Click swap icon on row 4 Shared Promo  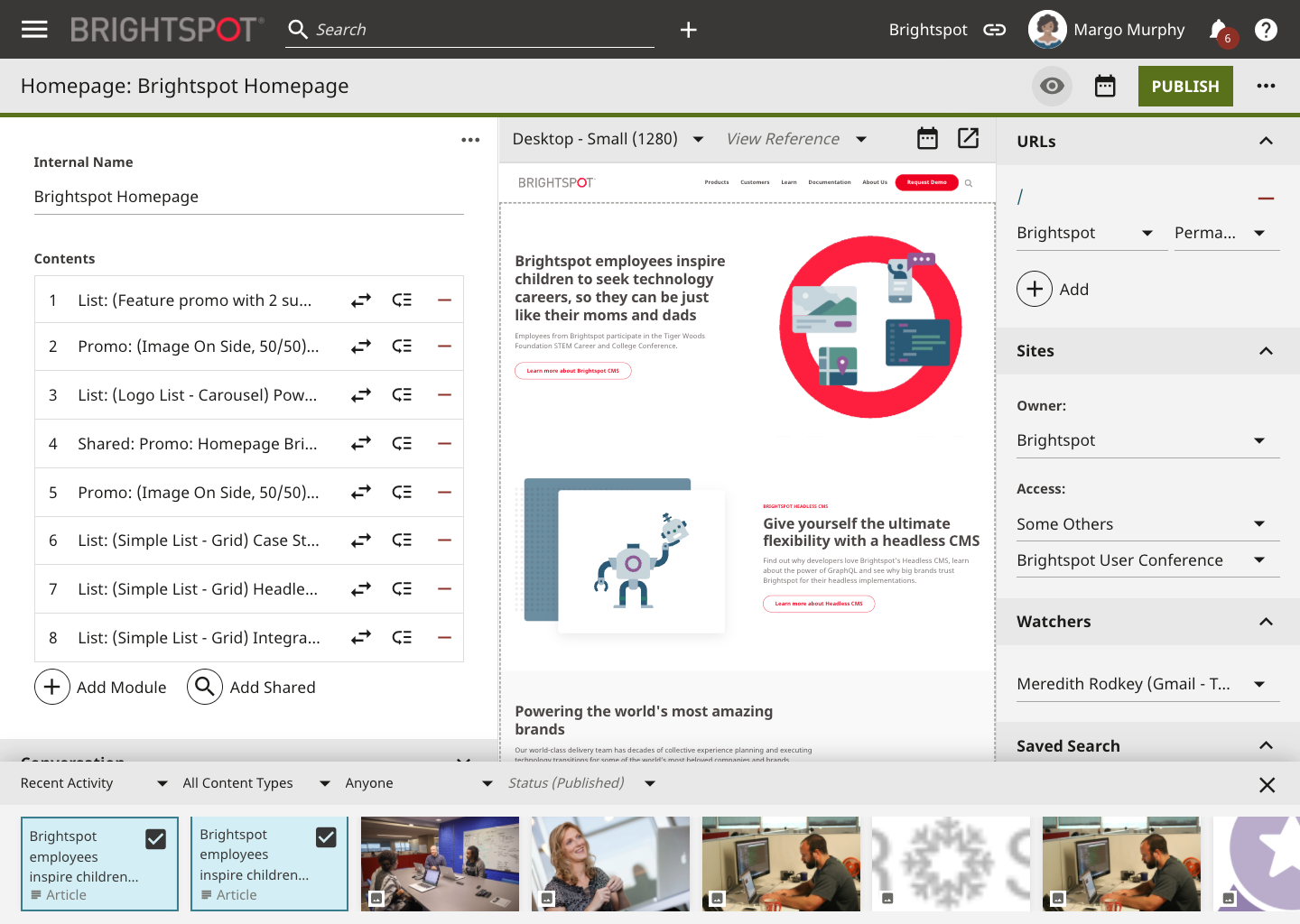361,444
